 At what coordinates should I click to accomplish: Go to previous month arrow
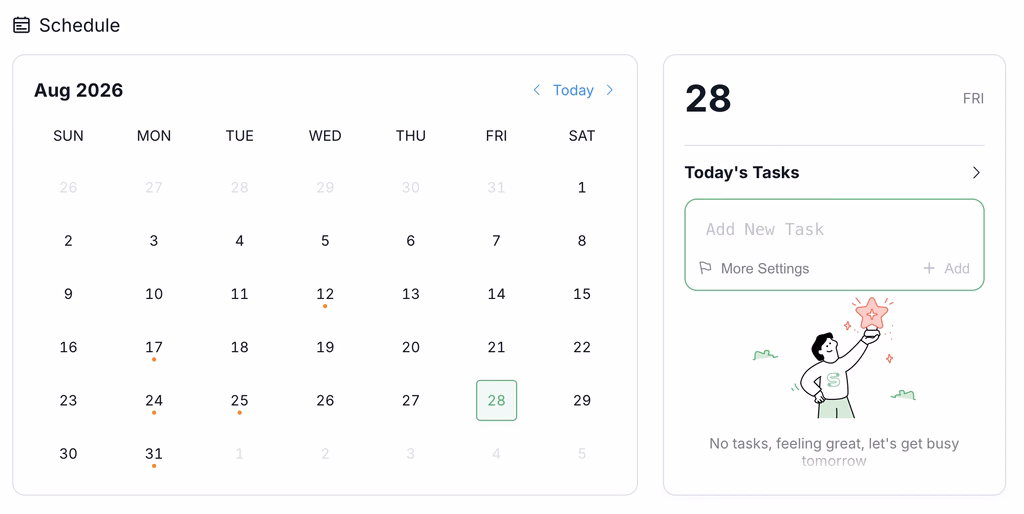(536, 90)
